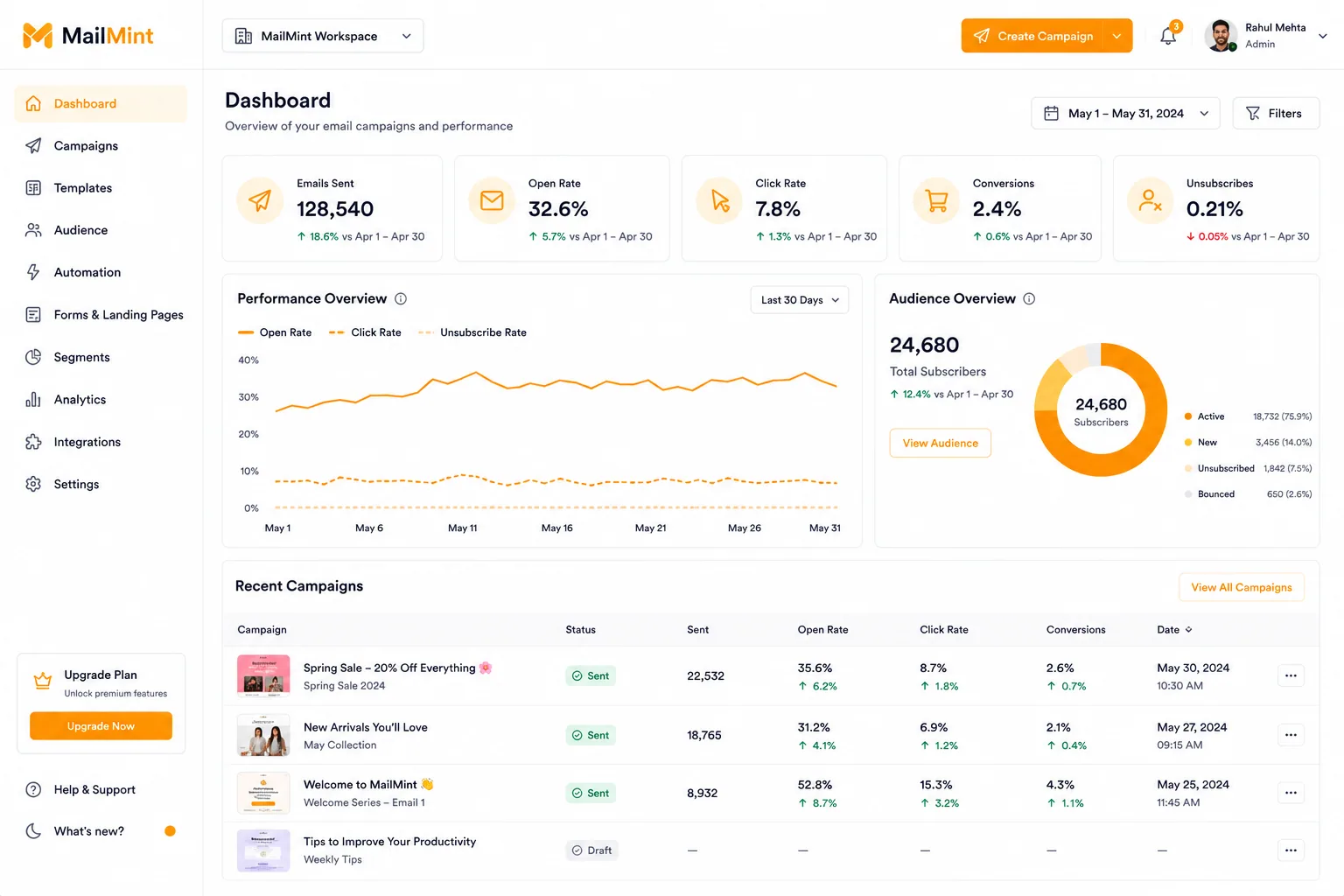Click the 128,540 emails sent value
This screenshot has height=896, width=1344.
(x=335, y=209)
